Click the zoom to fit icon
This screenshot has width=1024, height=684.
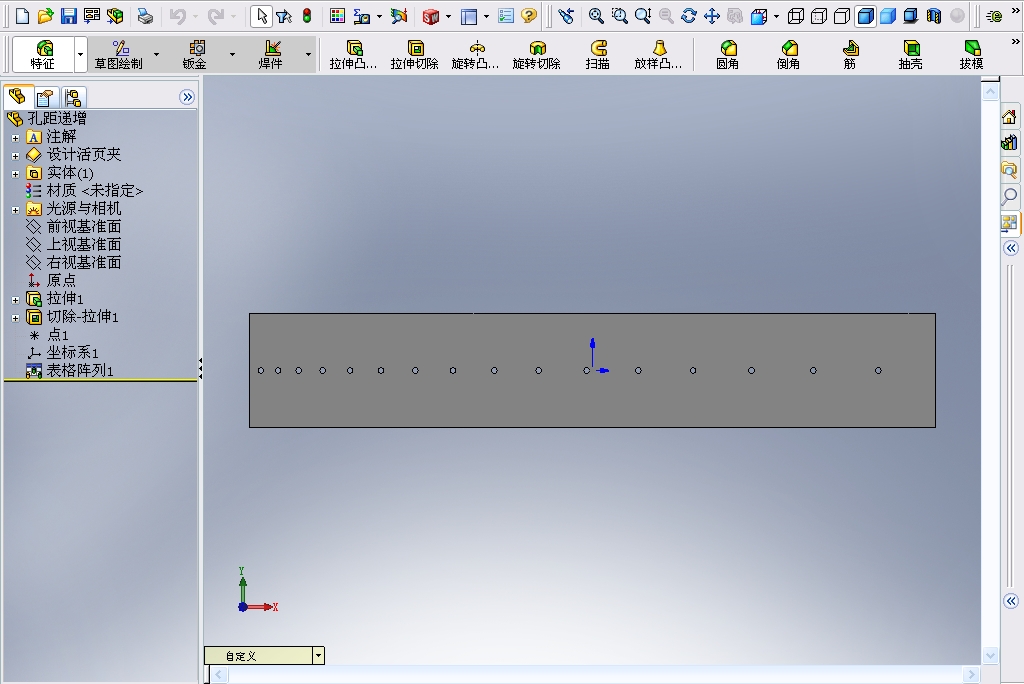pyautogui.click(x=596, y=16)
